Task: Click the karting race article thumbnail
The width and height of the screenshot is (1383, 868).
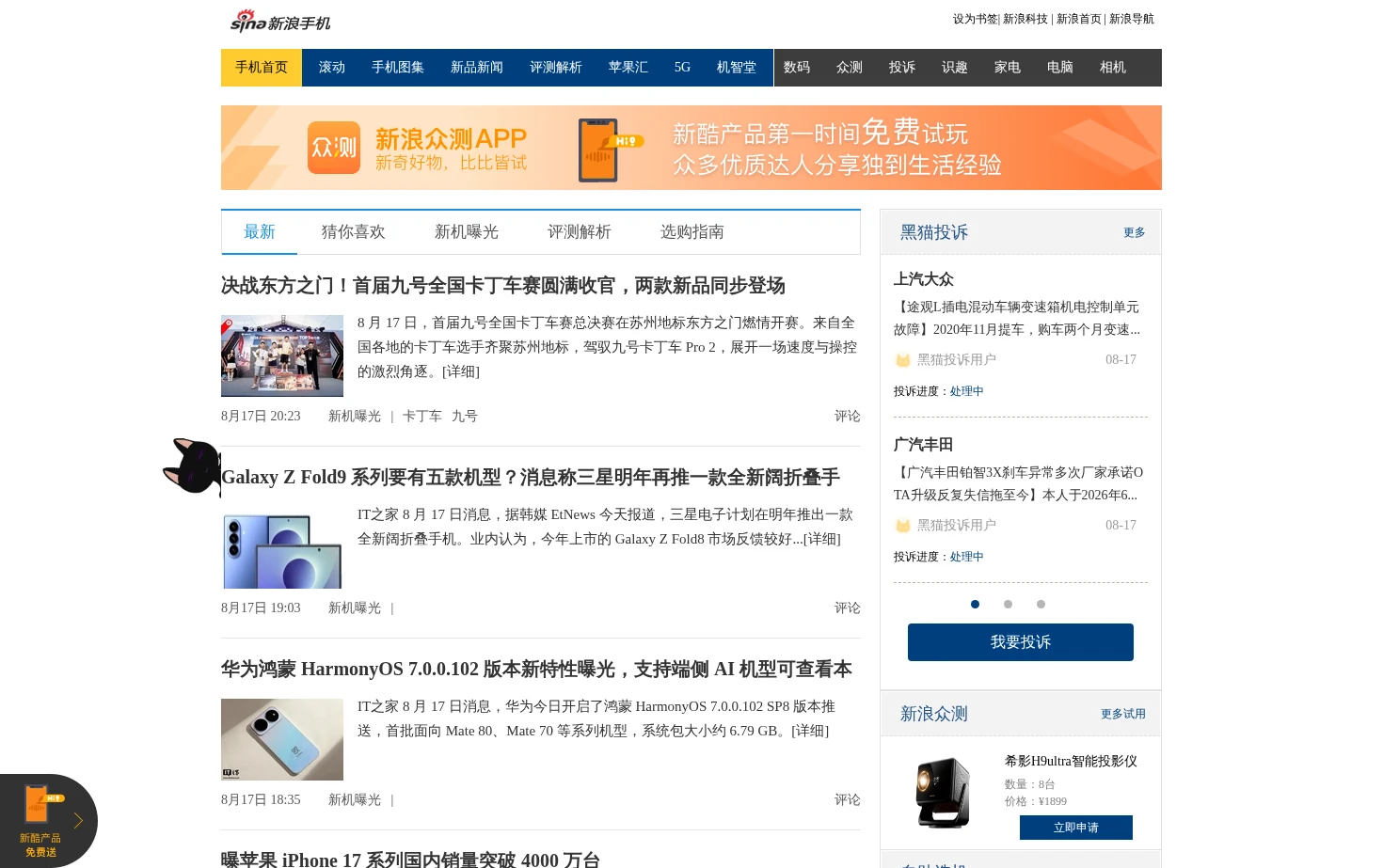Action: [282, 355]
